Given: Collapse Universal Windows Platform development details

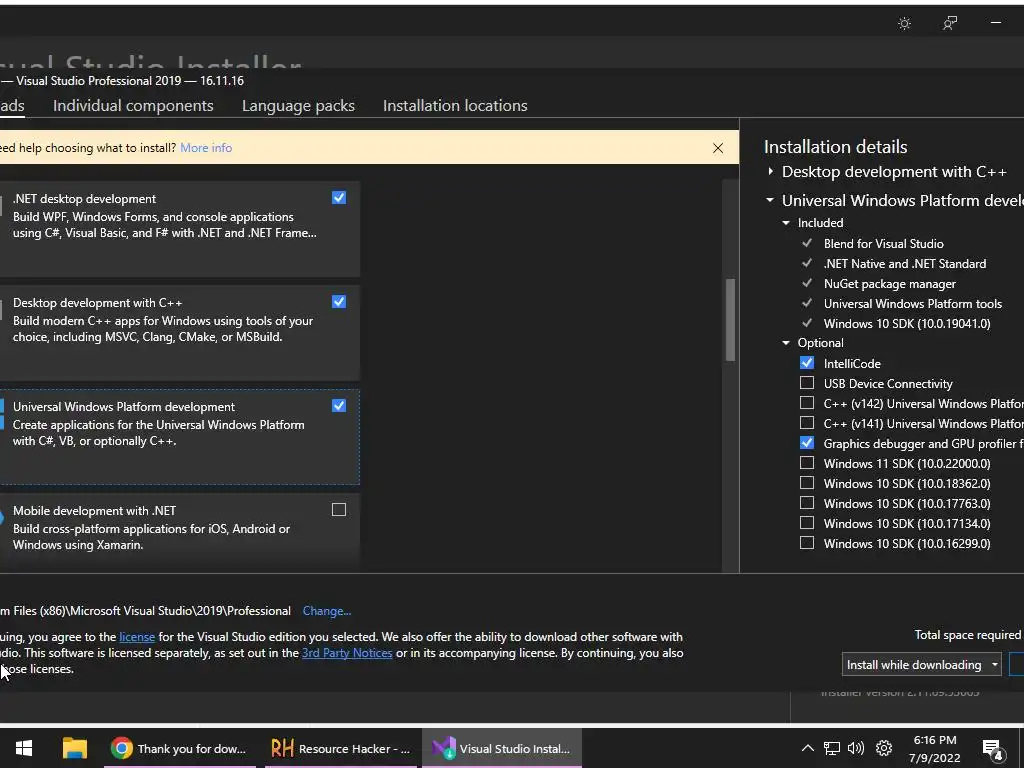Looking at the screenshot, I should pos(770,200).
